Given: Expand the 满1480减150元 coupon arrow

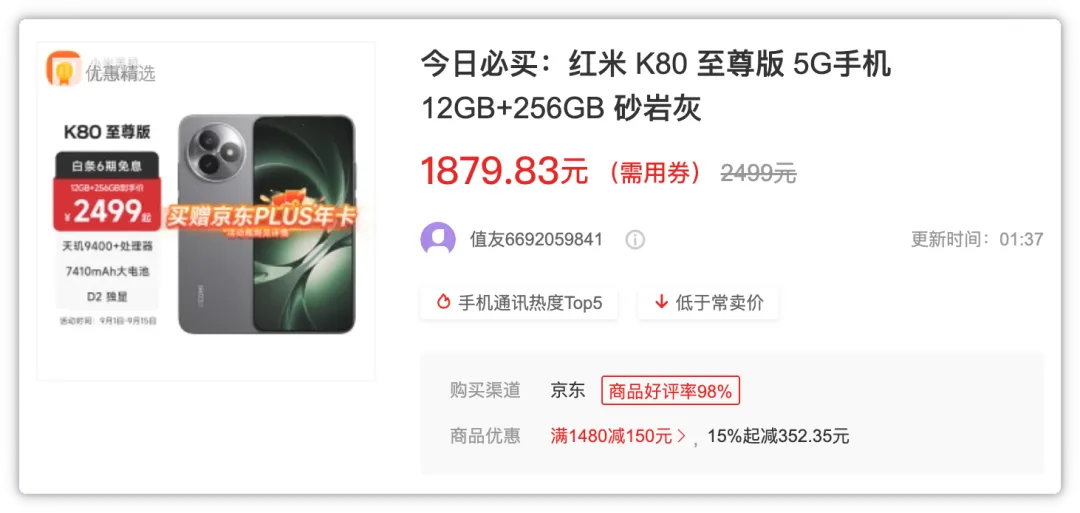Looking at the screenshot, I should click(682, 436).
